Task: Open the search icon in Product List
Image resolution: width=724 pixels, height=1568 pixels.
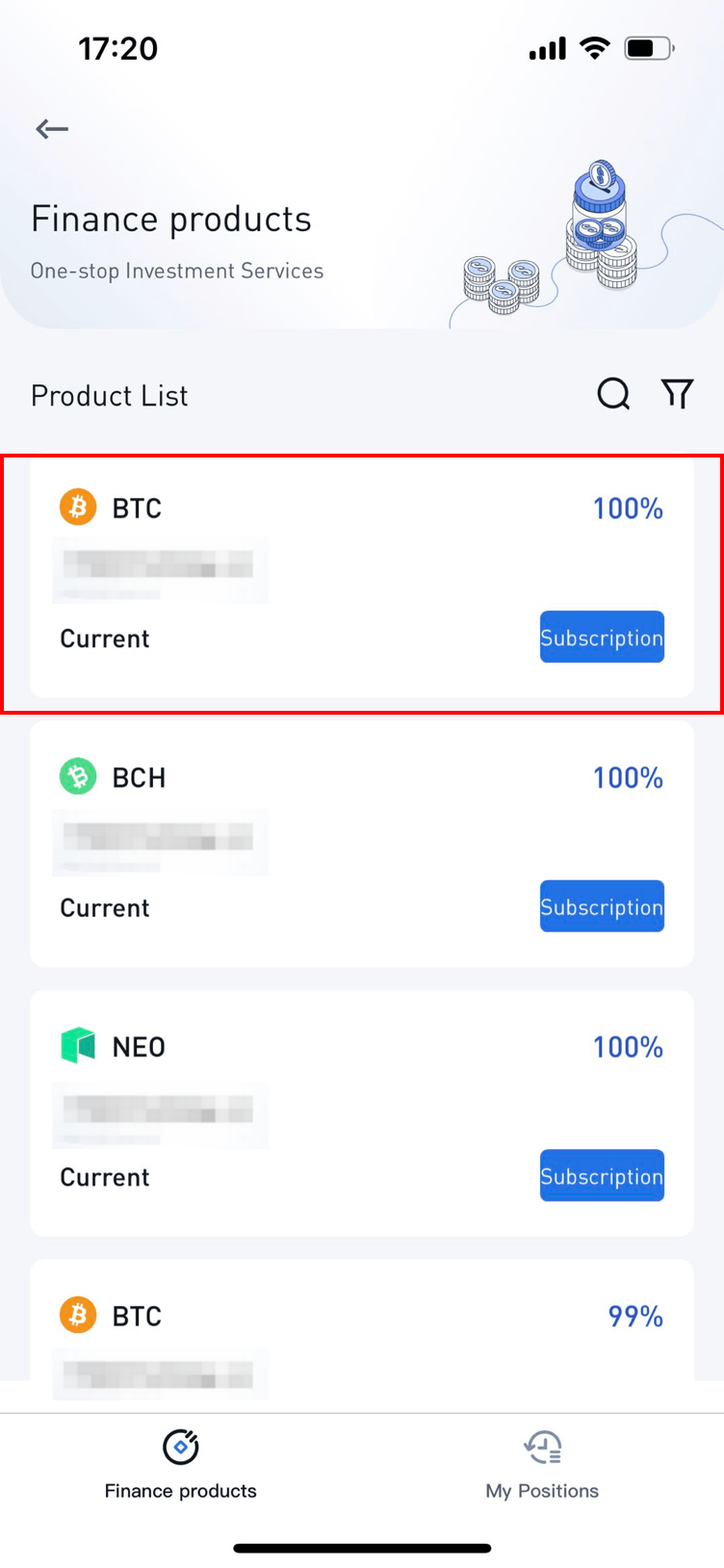Action: click(x=613, y=394)
